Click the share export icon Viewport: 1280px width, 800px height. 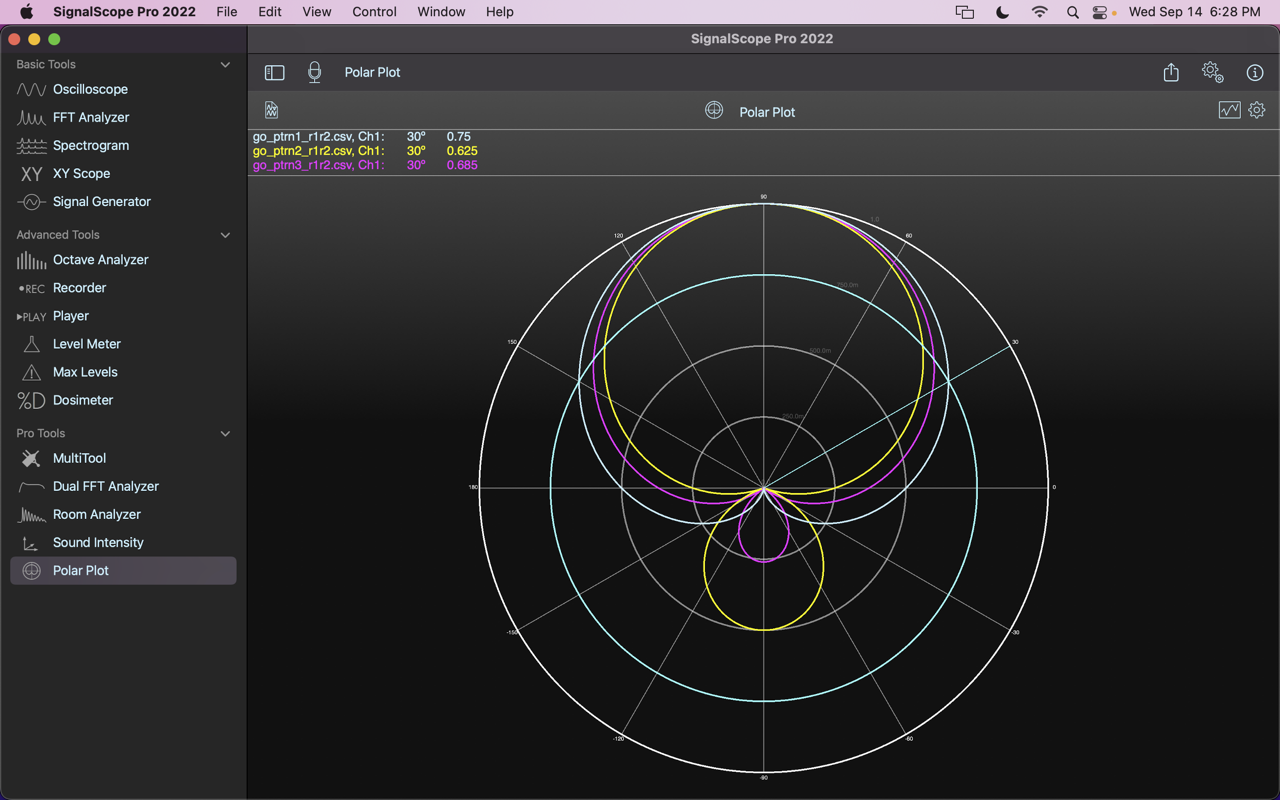tap(1171, 72)
